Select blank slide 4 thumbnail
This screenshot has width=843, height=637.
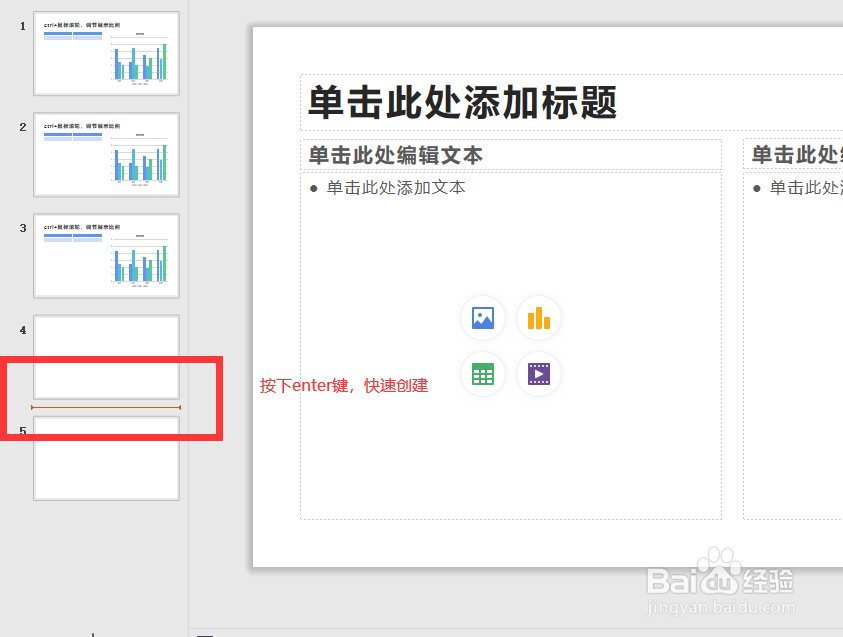coord(106,357)
